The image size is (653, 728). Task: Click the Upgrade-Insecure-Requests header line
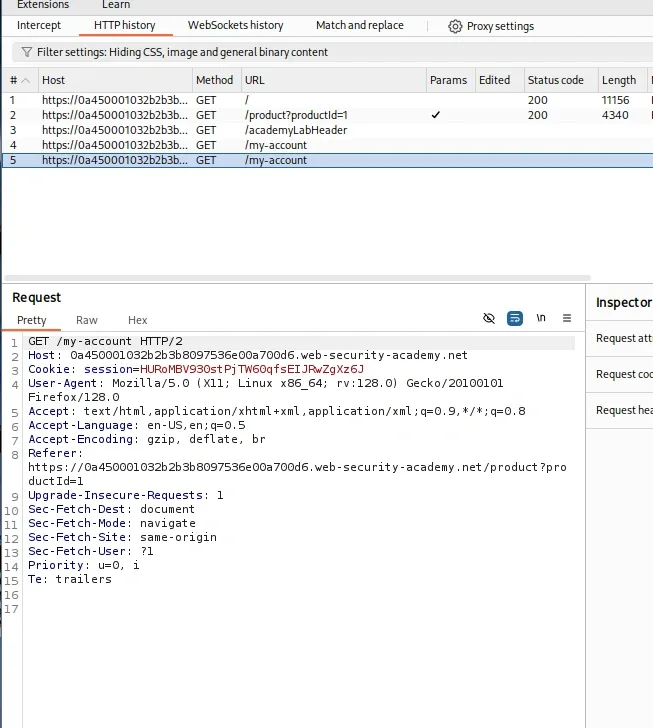coord(126,495)
